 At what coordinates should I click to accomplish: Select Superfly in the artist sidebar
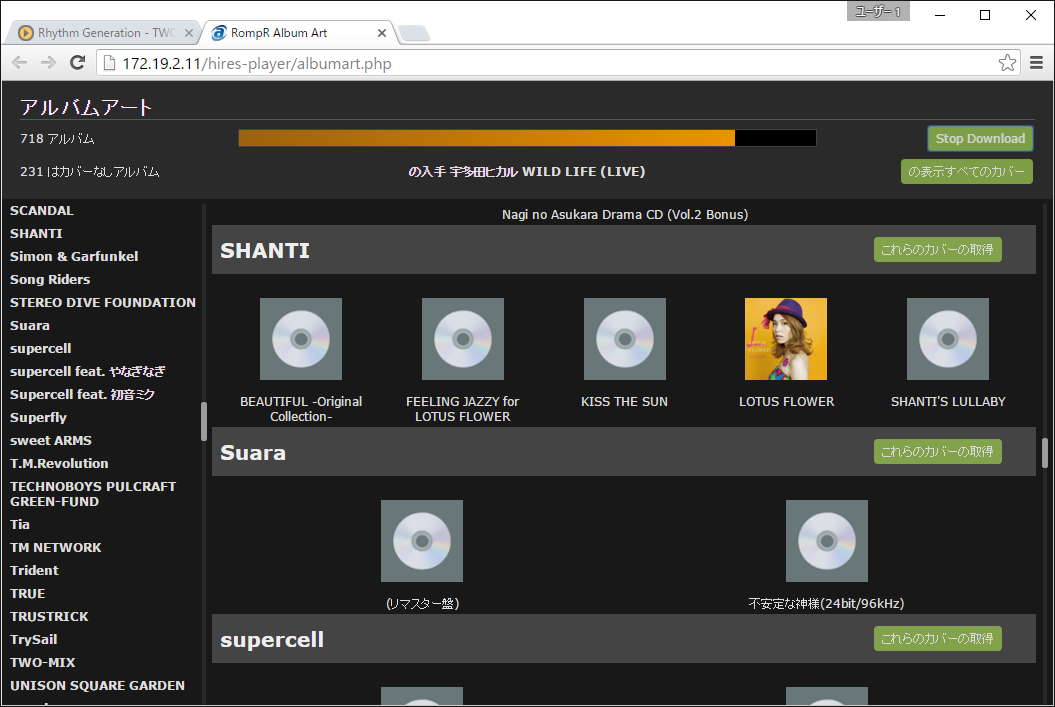coord(38,418)
